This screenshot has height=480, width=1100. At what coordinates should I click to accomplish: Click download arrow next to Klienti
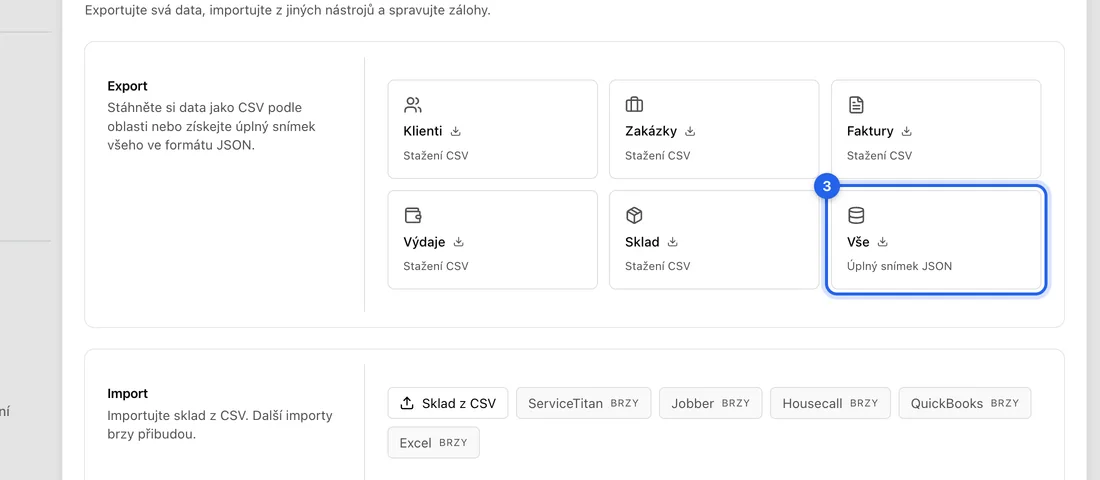pyautogui.click(x=455, y=131)
